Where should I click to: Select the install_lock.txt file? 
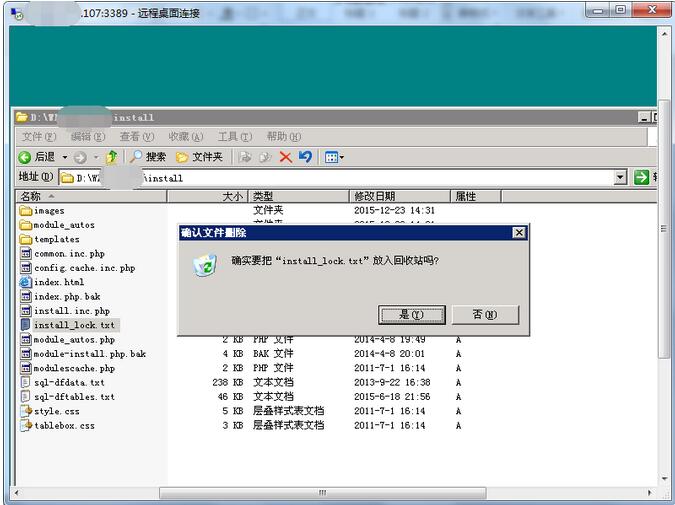tap(74, 325)
